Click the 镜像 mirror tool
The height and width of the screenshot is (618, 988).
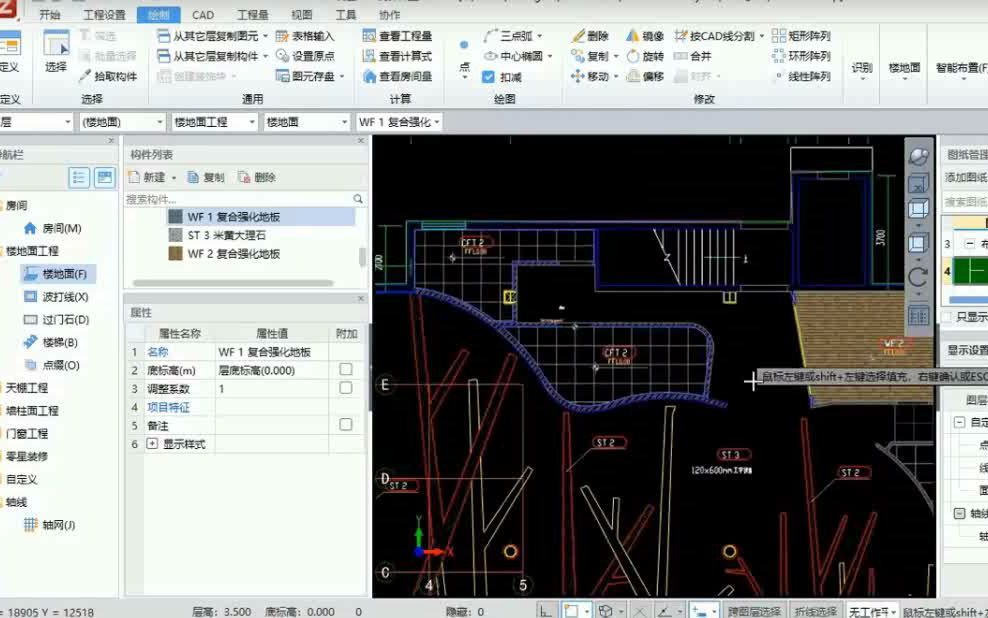pyautogui.click(x=648, y=35)
